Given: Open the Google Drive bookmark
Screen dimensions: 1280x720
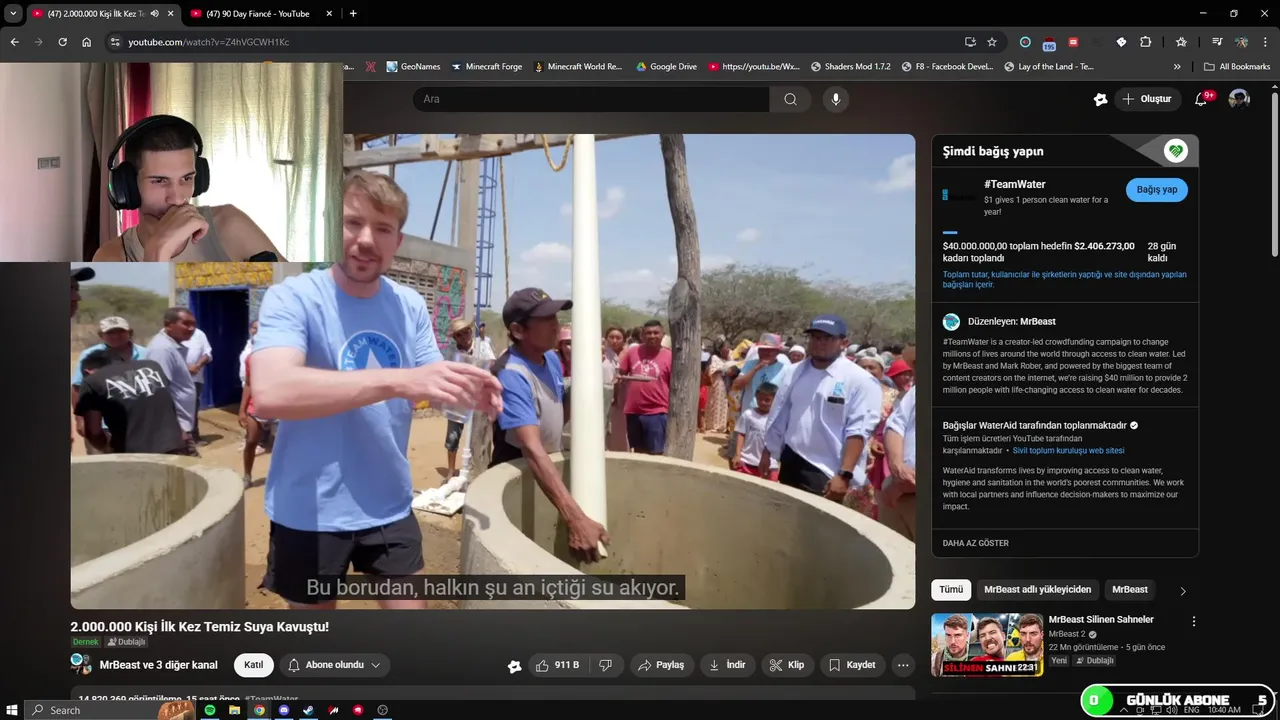Looking at the screenshot, I should point(665,67).
